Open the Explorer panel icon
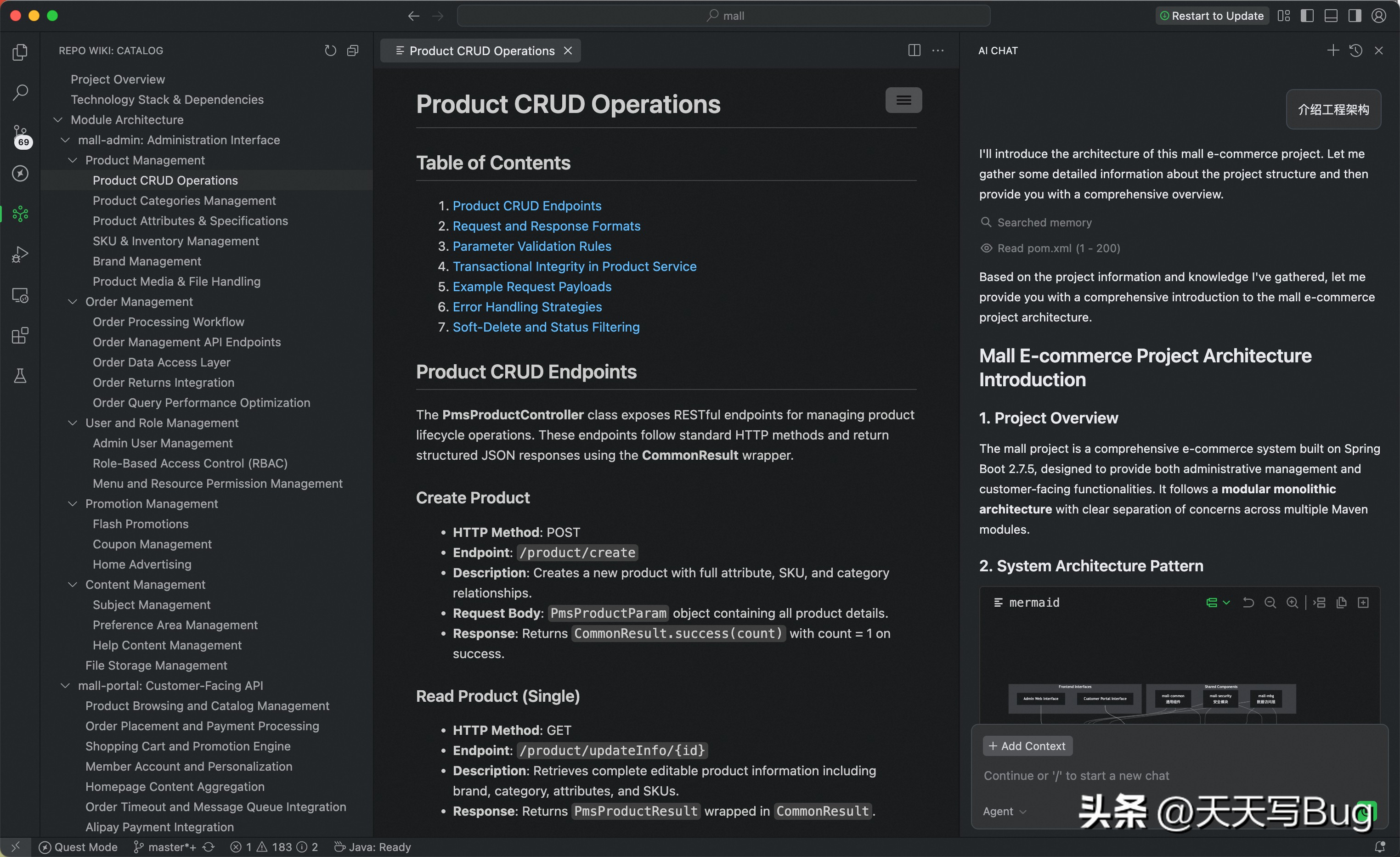 pos(20,52)
